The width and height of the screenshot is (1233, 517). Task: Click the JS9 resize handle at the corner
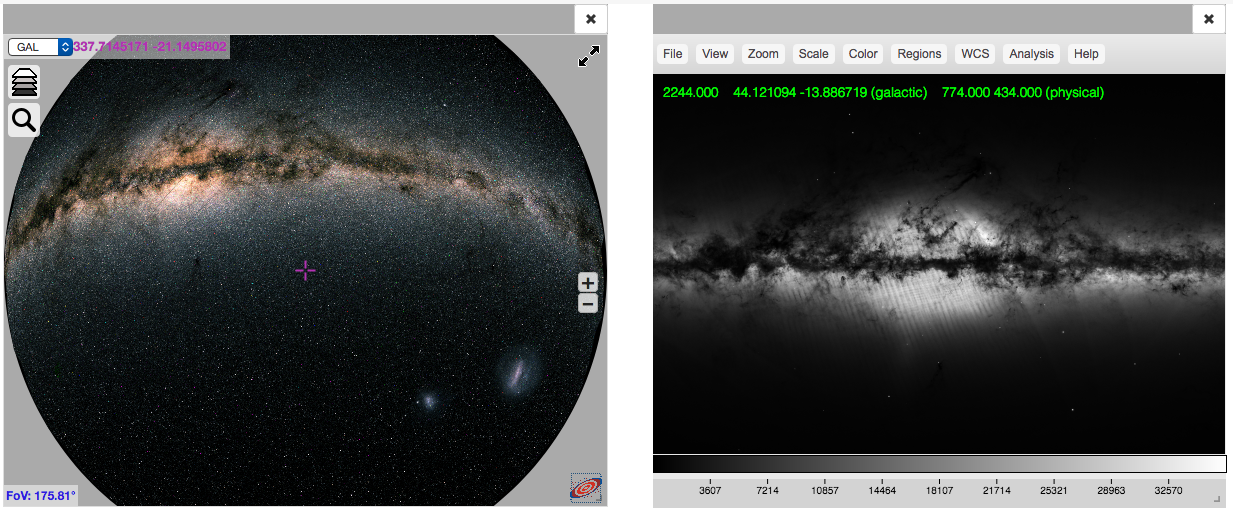pyautogui.click(x=1217, y=499)
